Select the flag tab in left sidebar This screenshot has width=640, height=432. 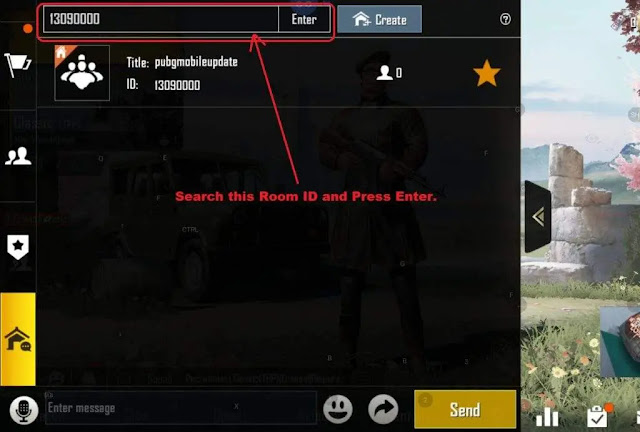pyautogui.click(x=17, y=65)
